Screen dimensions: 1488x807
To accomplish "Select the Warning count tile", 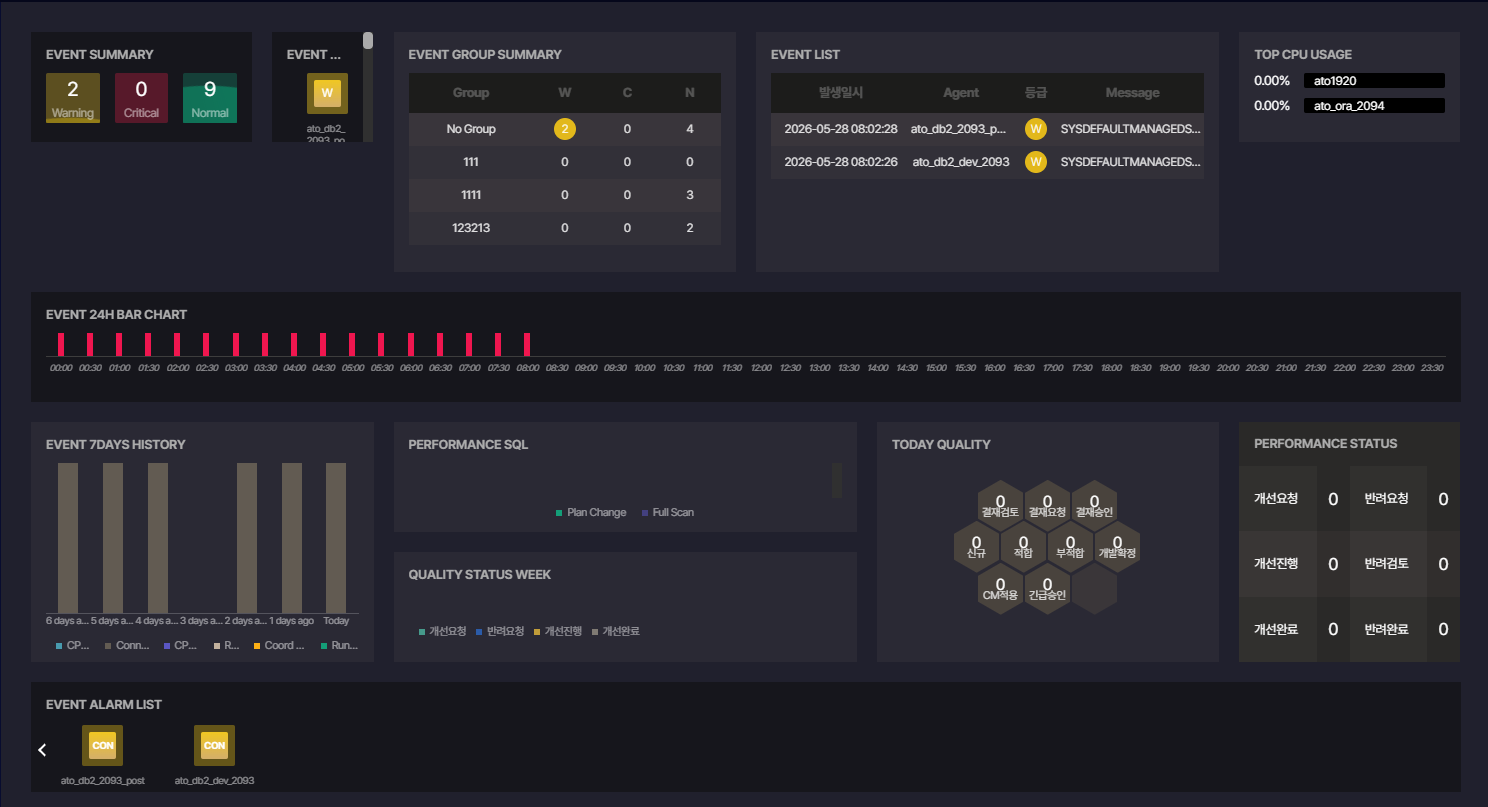I will click(x=73, y=98).
